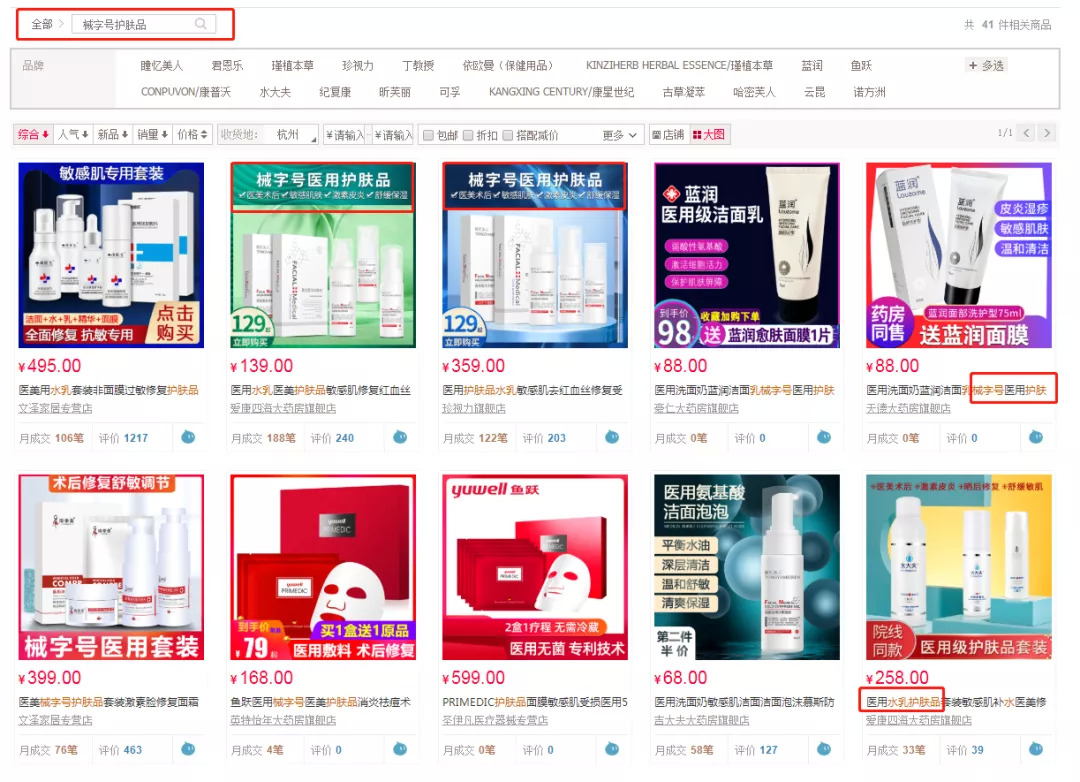Open the 械字号医用套装 product image

click(x=111, y=566)
